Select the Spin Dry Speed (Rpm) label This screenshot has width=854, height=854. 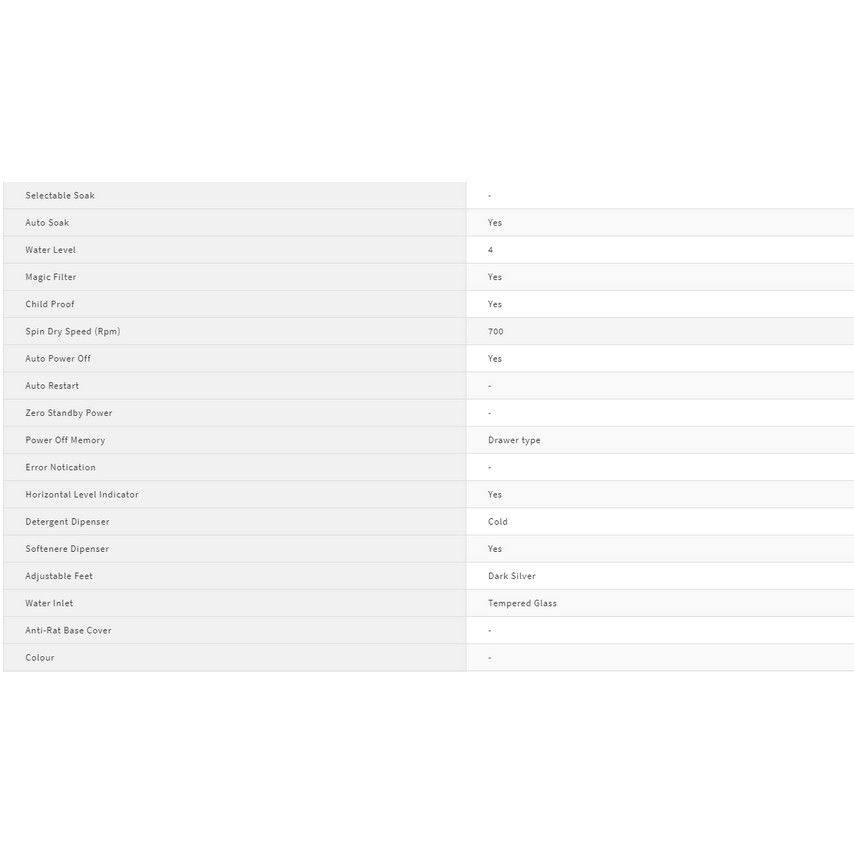pos(73,331)
